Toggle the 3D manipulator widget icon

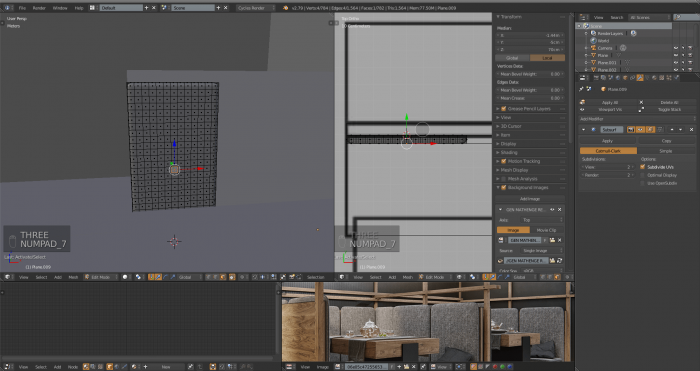152,277
